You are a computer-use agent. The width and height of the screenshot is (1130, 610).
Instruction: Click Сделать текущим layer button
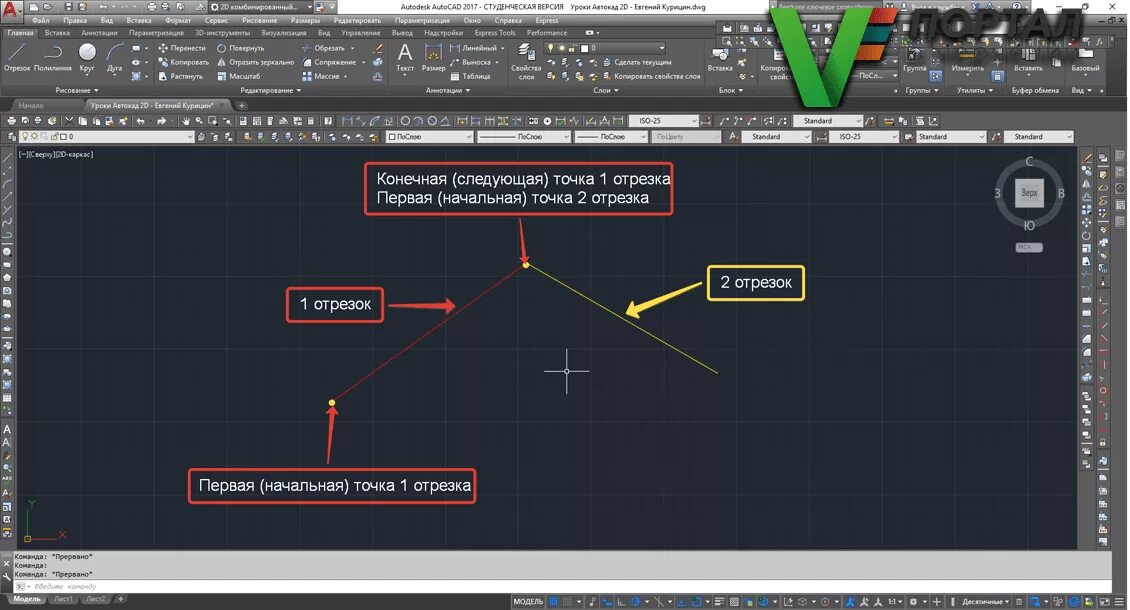pos(637,62)
